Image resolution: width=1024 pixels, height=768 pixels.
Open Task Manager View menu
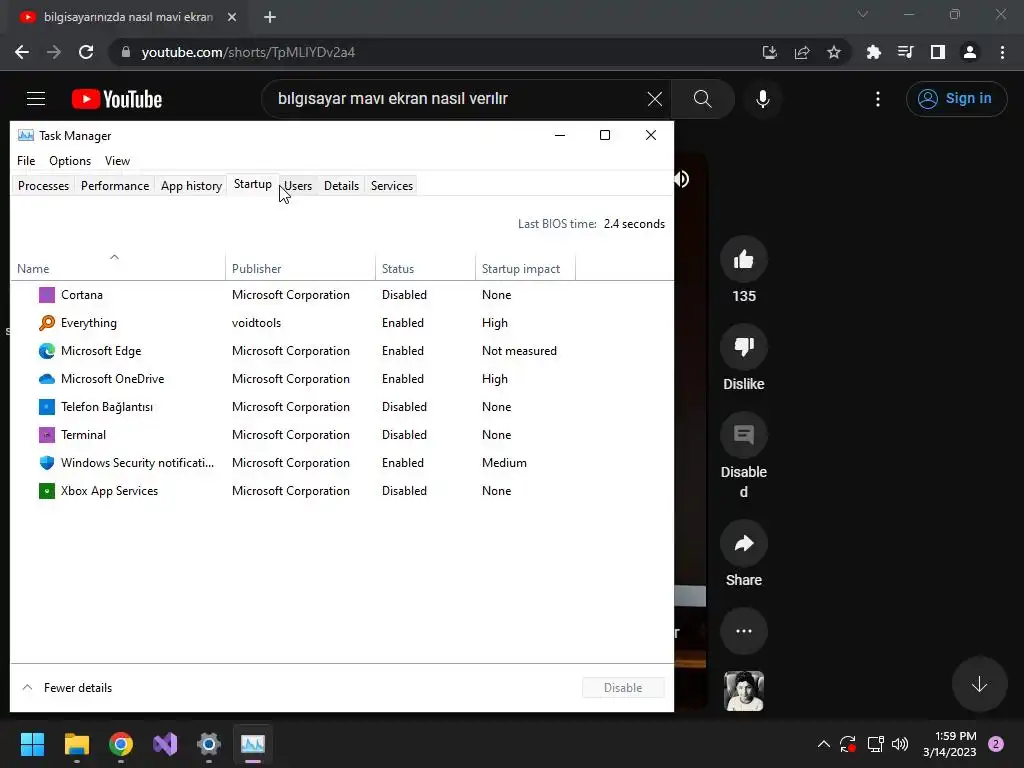[118, 161]
